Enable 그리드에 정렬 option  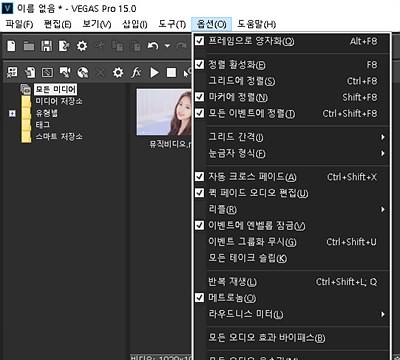291,81
